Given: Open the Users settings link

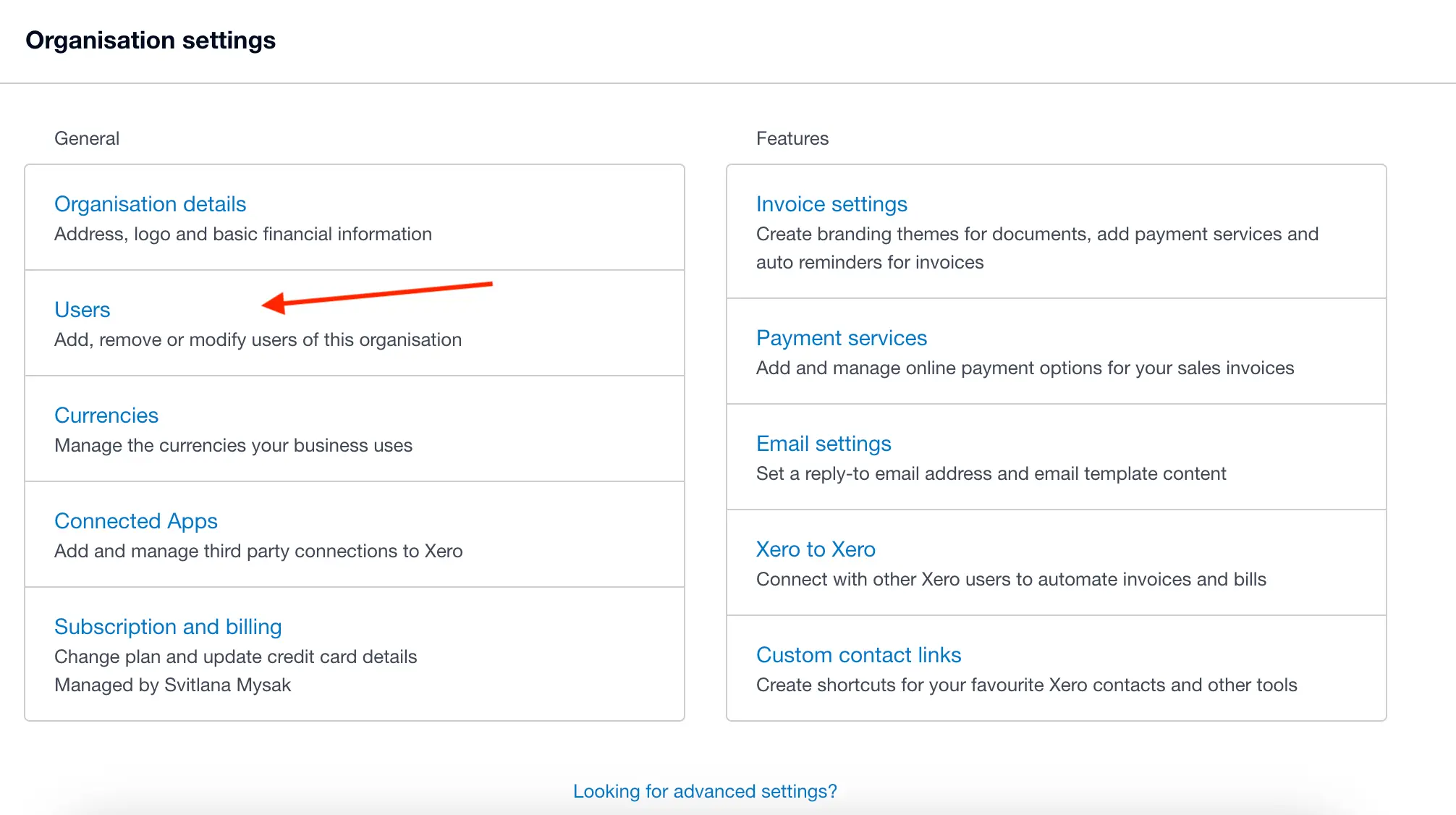Looking at the screenshot, I should tap(82, 310).
